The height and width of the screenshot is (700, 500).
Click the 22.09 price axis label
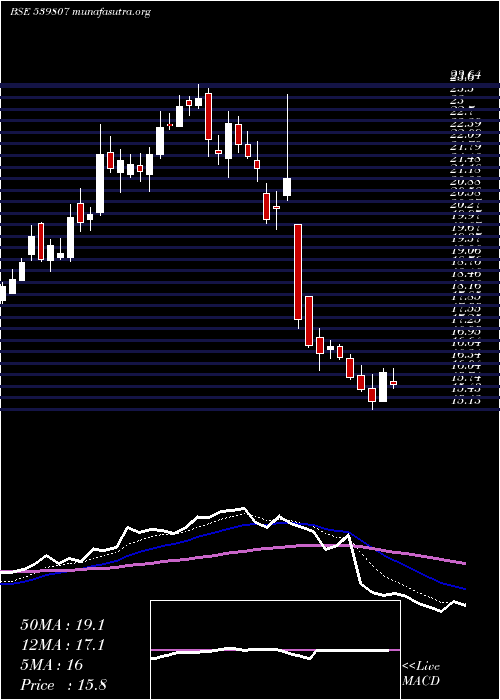(x=466, y=134)
